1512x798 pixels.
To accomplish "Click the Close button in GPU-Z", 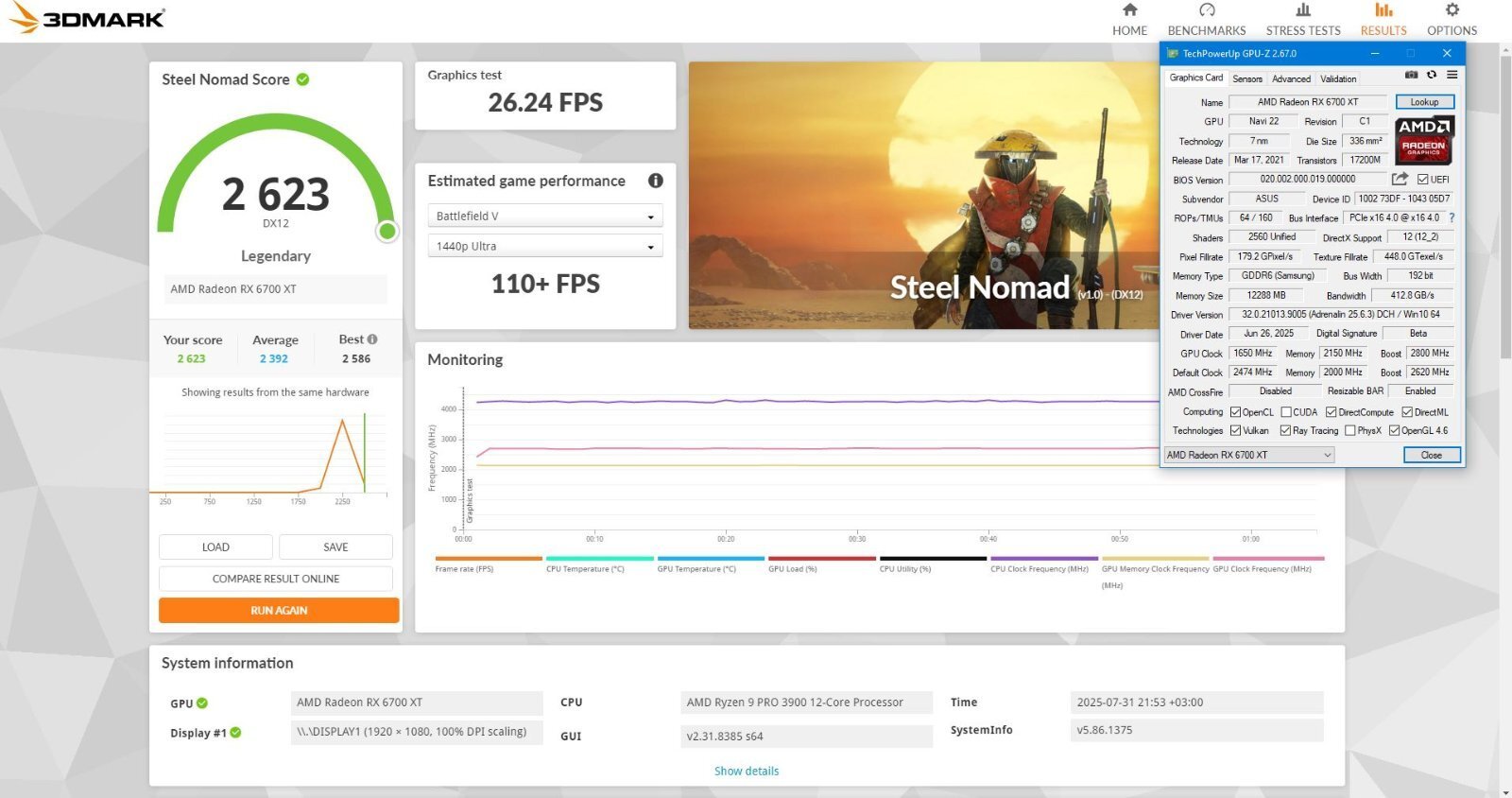I will pos(1432,455).
